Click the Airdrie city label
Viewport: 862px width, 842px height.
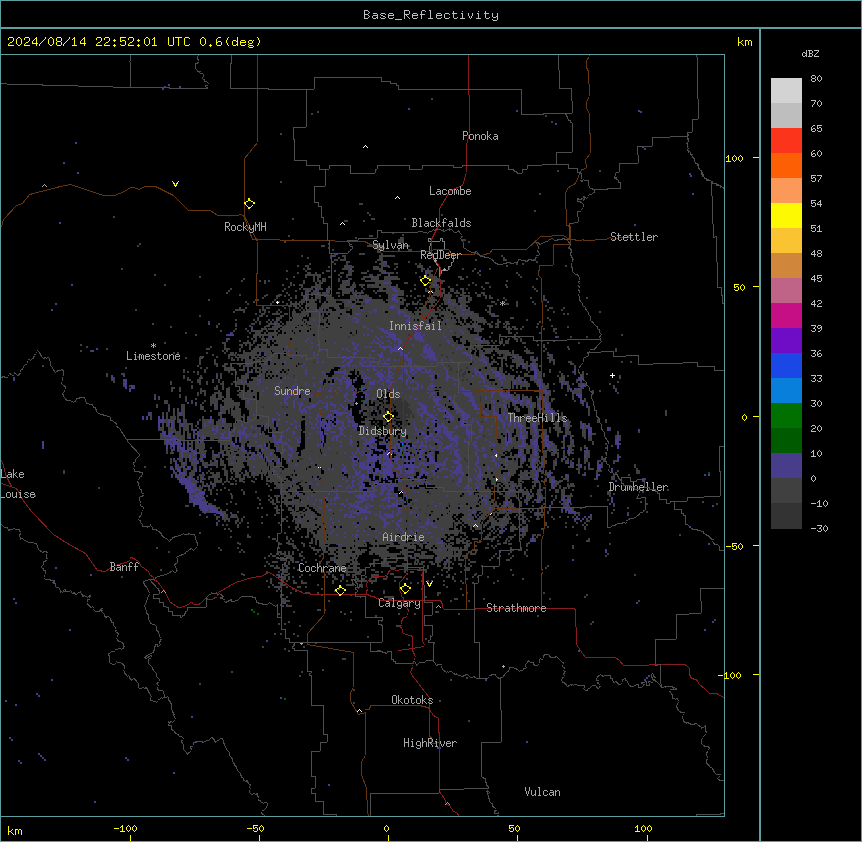point(404,537)
